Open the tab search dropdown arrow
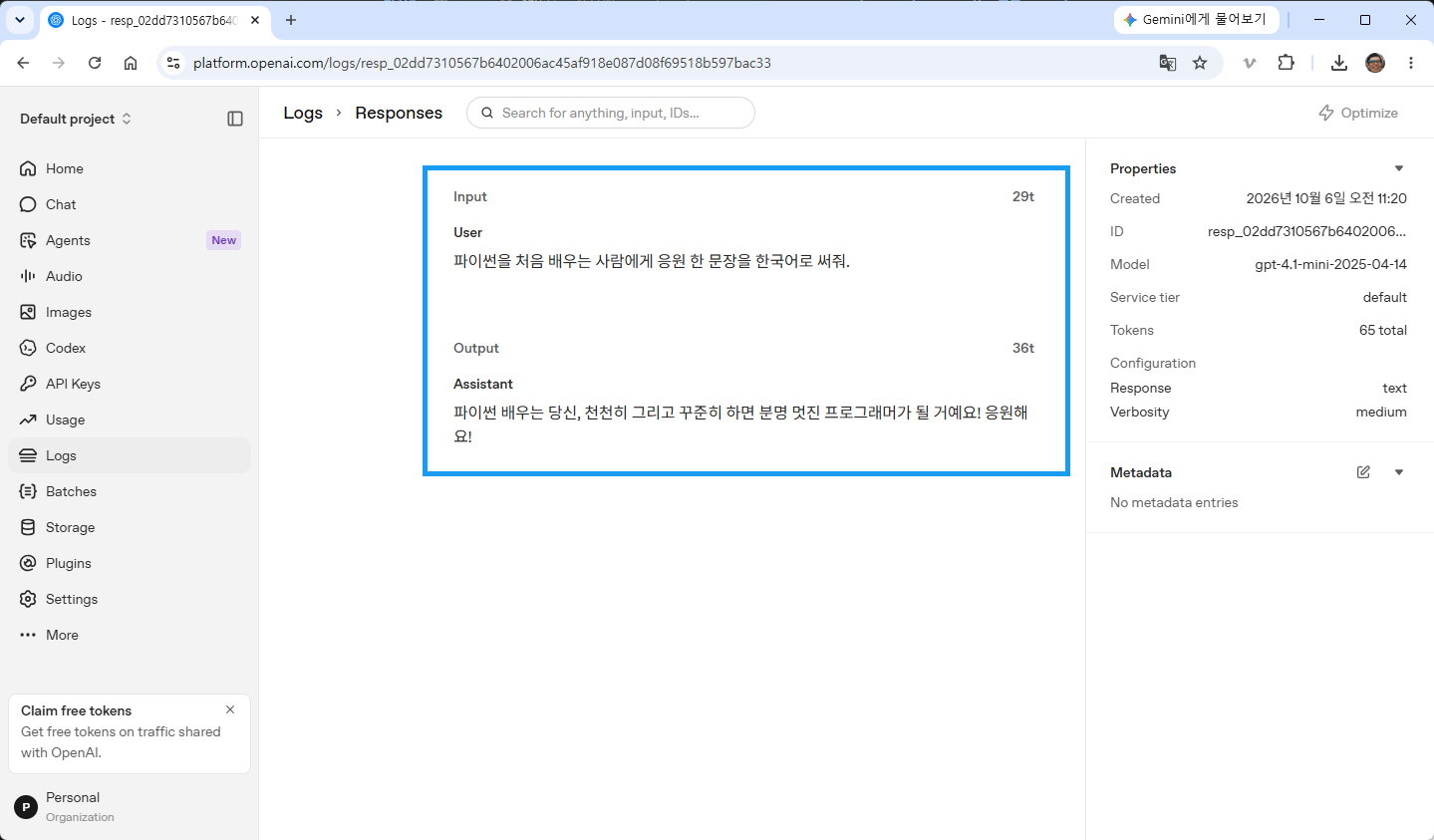 pyautogui.click(x=20, y=20)
